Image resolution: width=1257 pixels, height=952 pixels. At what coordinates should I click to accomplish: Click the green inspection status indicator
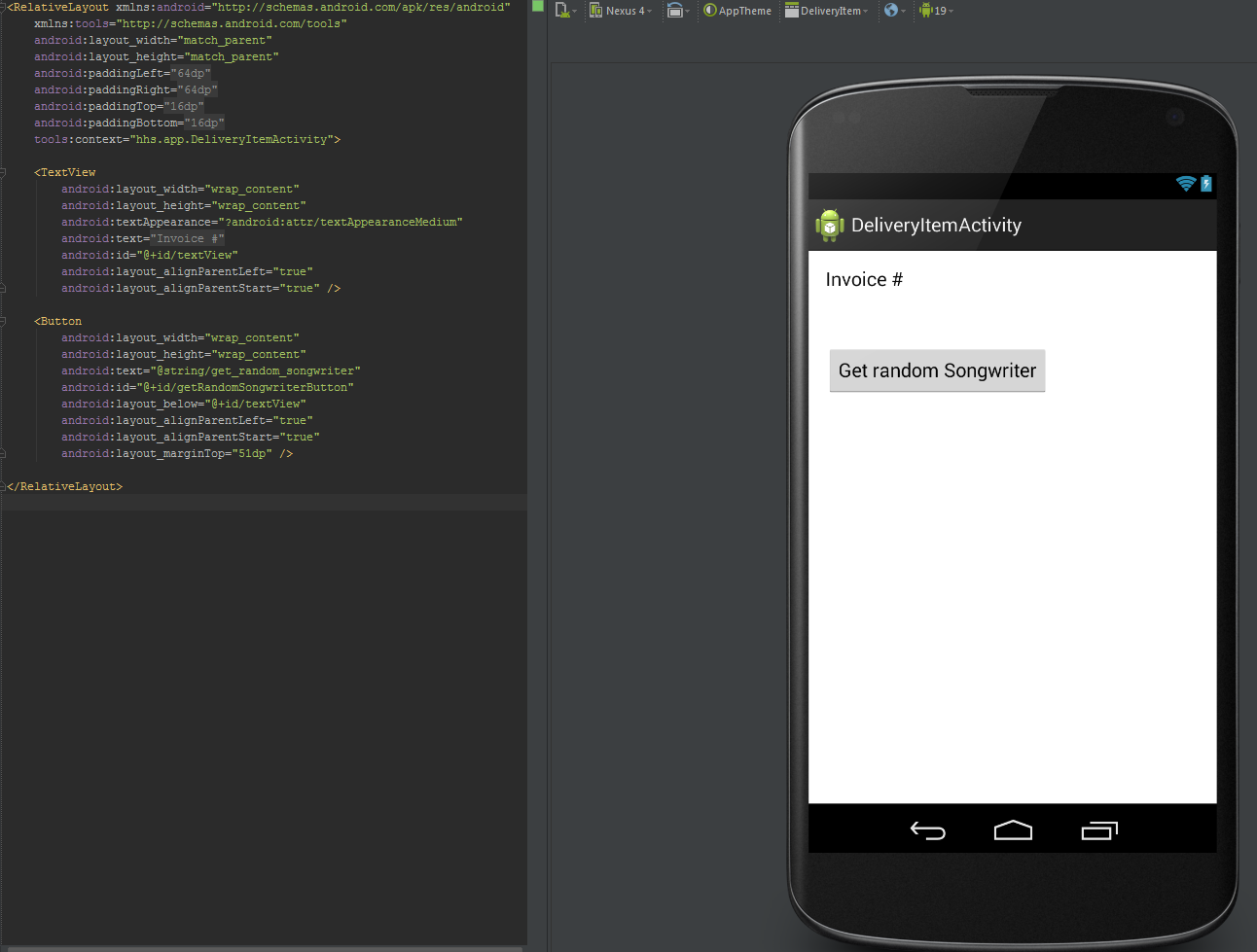538,6
